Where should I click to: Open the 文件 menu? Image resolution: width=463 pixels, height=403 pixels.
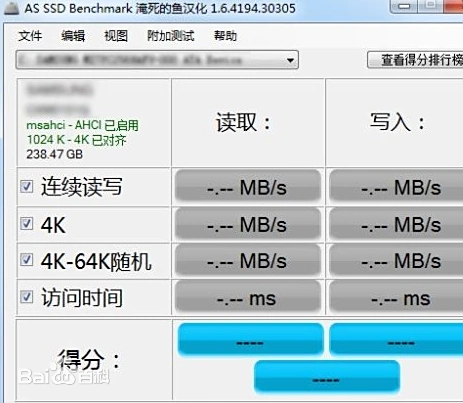pos(30,35)
